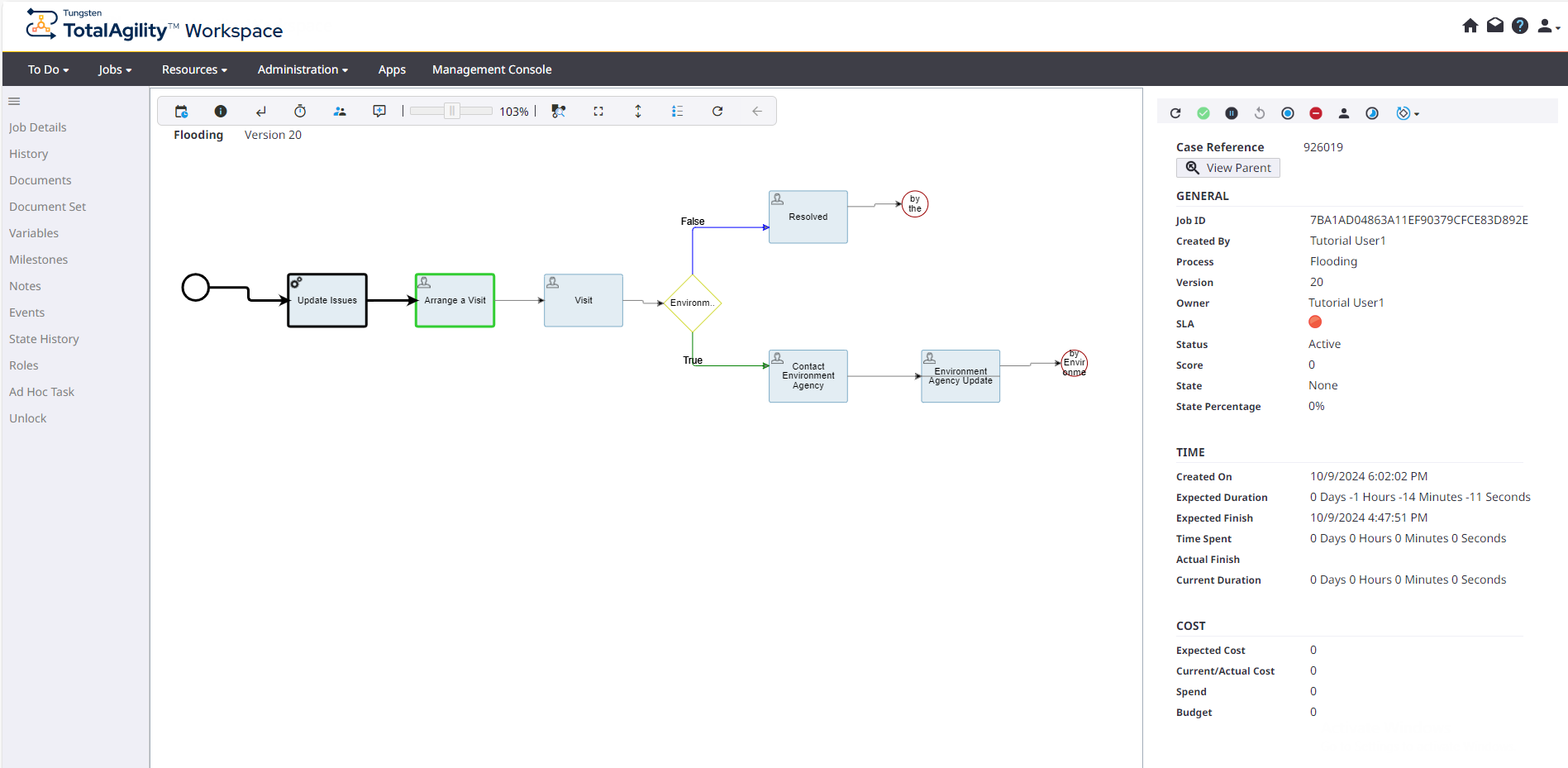Click the end event after Resolved
Viewport: 1568px width, 768px height.
click(915, 203)
